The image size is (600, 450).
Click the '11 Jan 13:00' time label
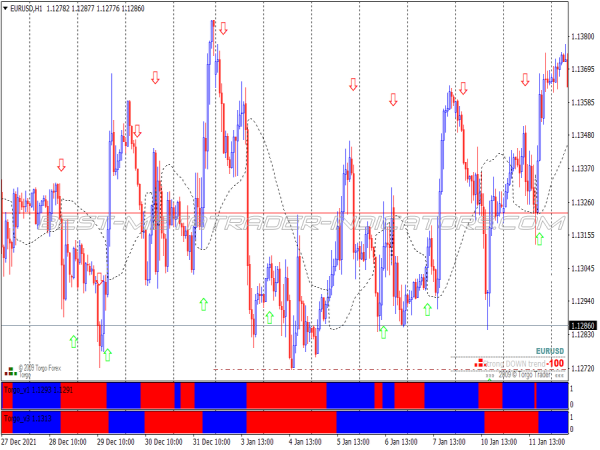[546, 442]
